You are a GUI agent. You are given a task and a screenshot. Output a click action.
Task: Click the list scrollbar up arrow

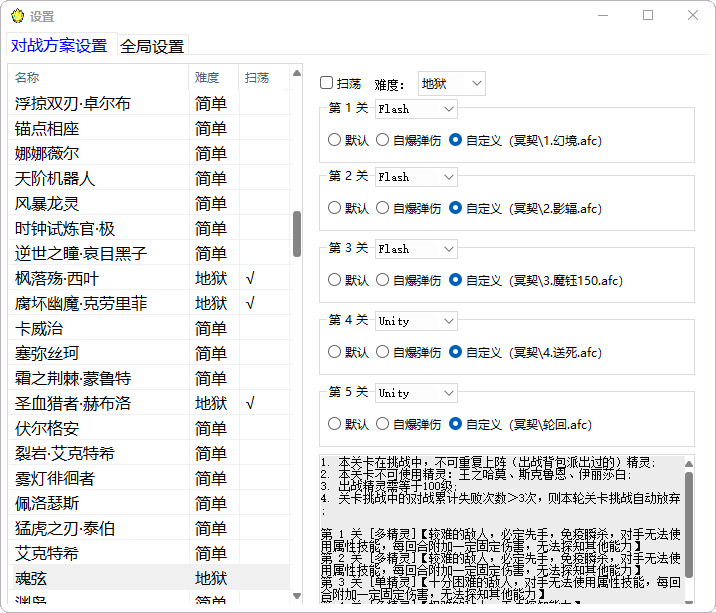pyautogui.click(x=297, y=73)
